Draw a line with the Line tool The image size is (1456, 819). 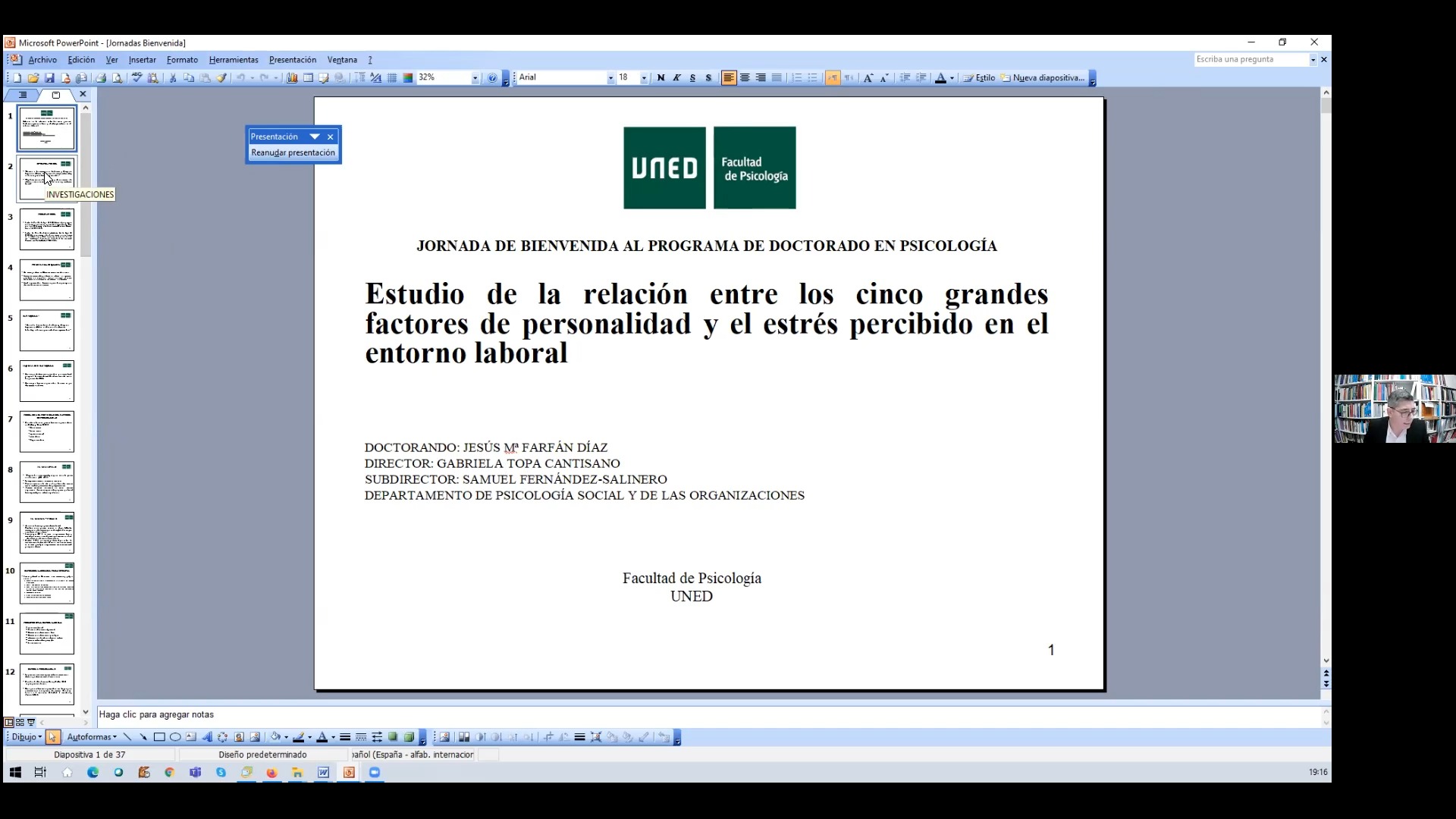coord(127,737)
